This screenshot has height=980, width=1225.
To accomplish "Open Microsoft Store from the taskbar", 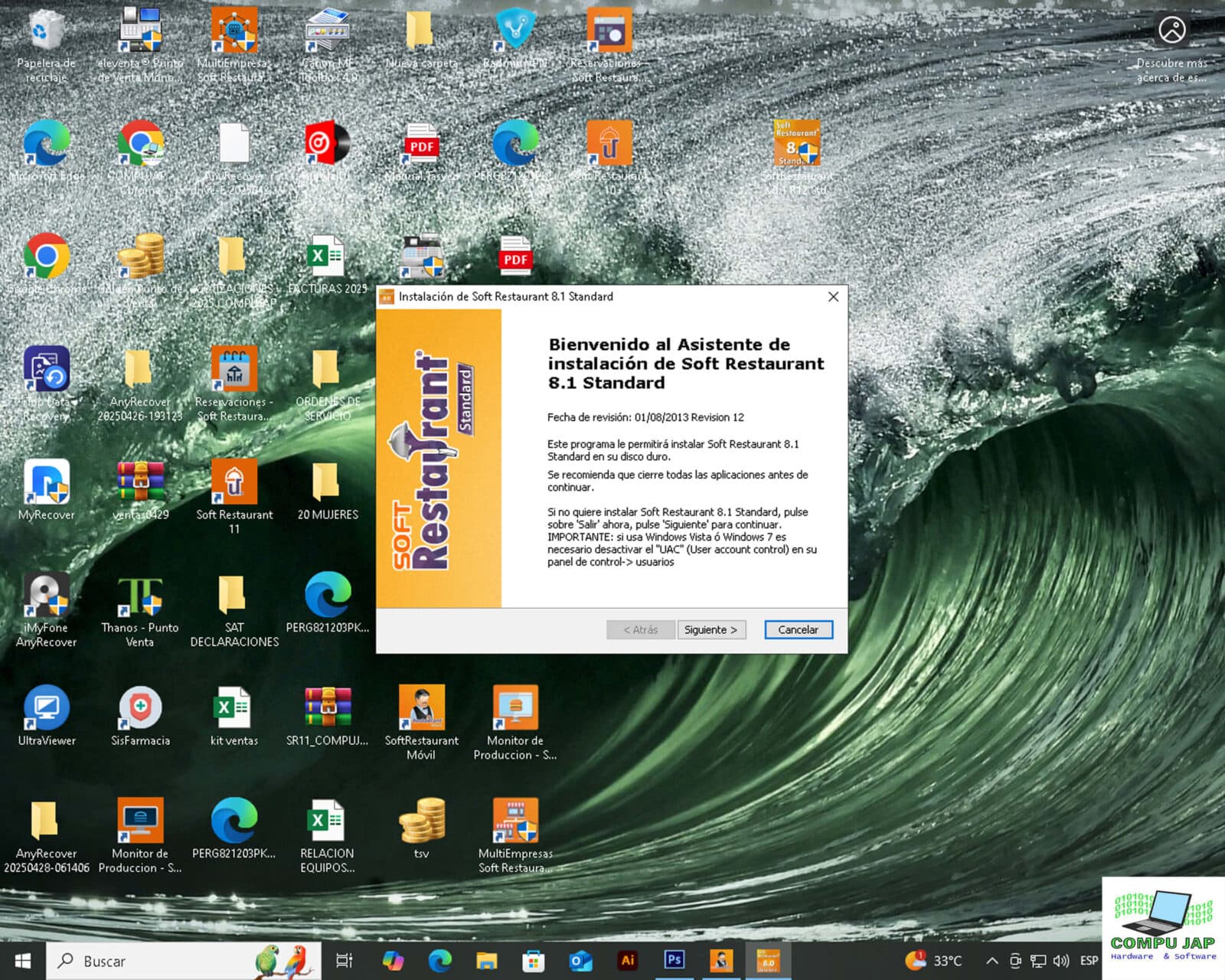I will click(534, 961).
